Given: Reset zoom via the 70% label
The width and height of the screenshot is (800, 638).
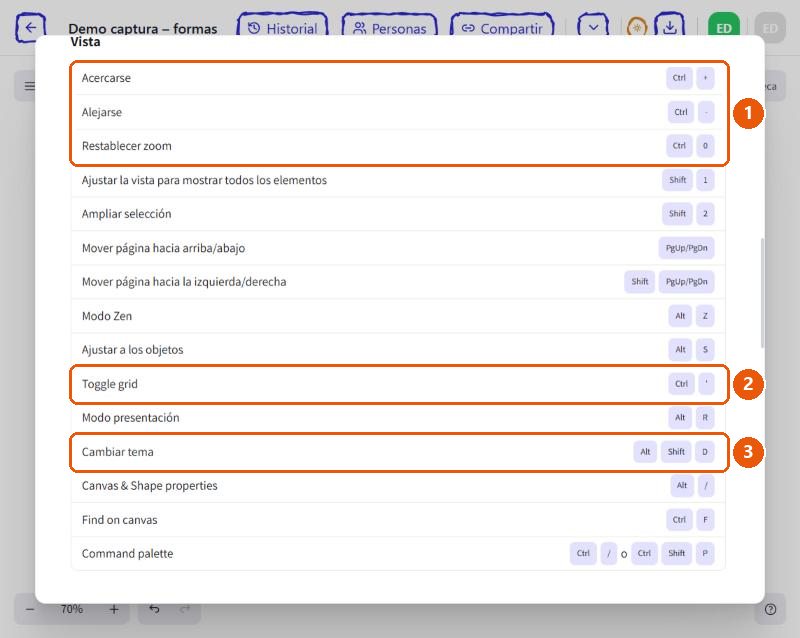Looking at the screenshot, I should pos(72,609).
